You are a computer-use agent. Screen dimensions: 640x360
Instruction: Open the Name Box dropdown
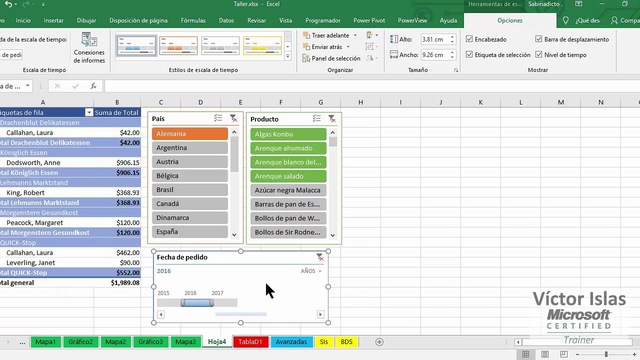[x=27, y=86]
